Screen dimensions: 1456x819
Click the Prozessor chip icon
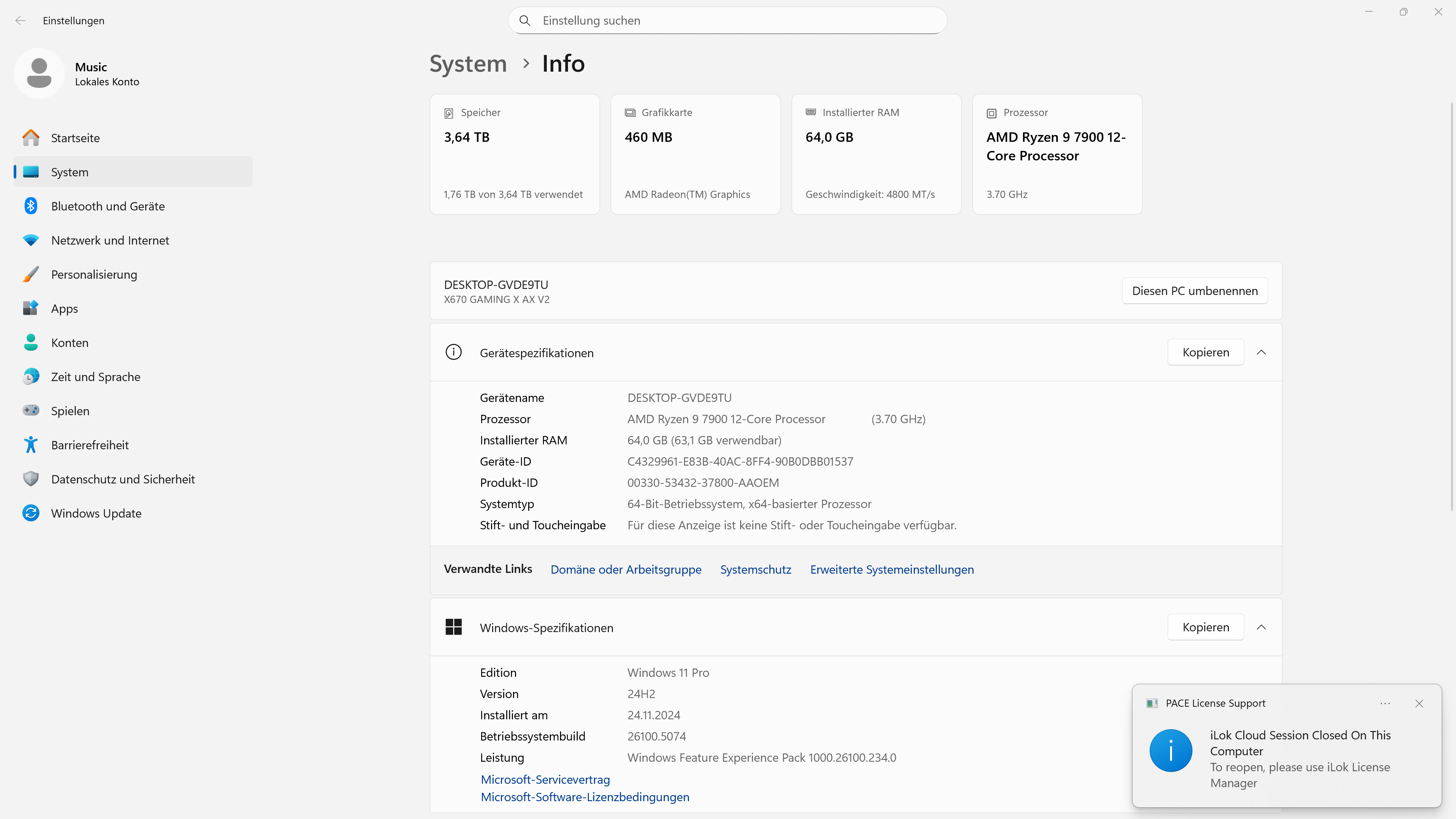(992, 113)
